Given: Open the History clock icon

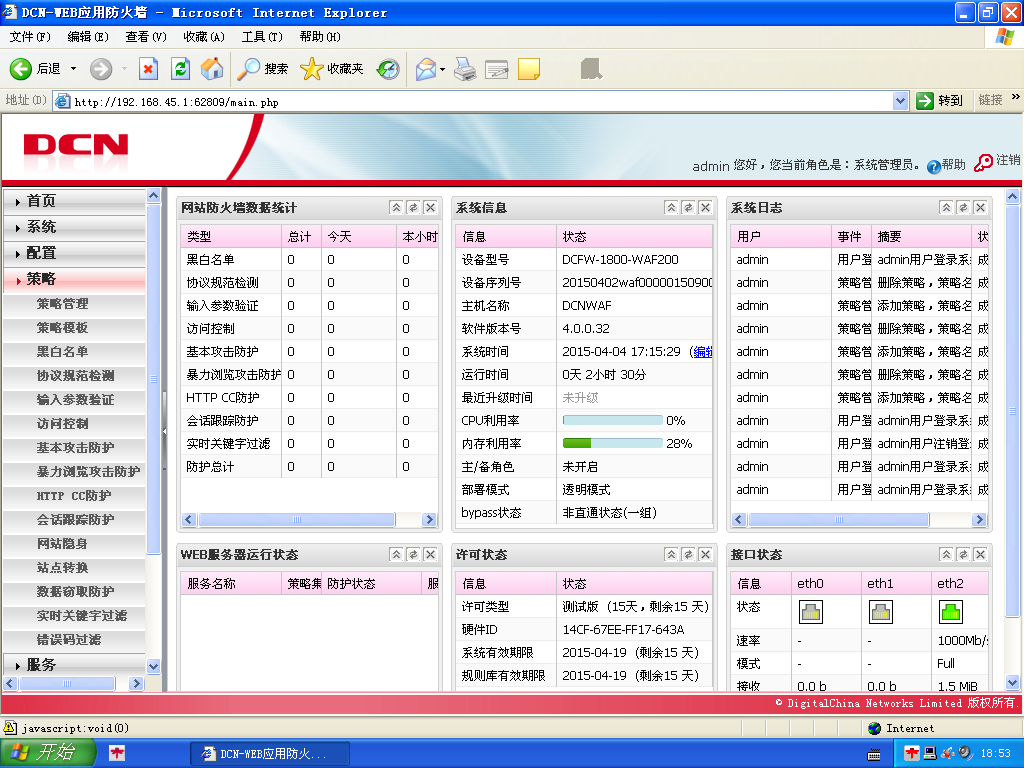Looking at the screenshot, I should (388, 69).
